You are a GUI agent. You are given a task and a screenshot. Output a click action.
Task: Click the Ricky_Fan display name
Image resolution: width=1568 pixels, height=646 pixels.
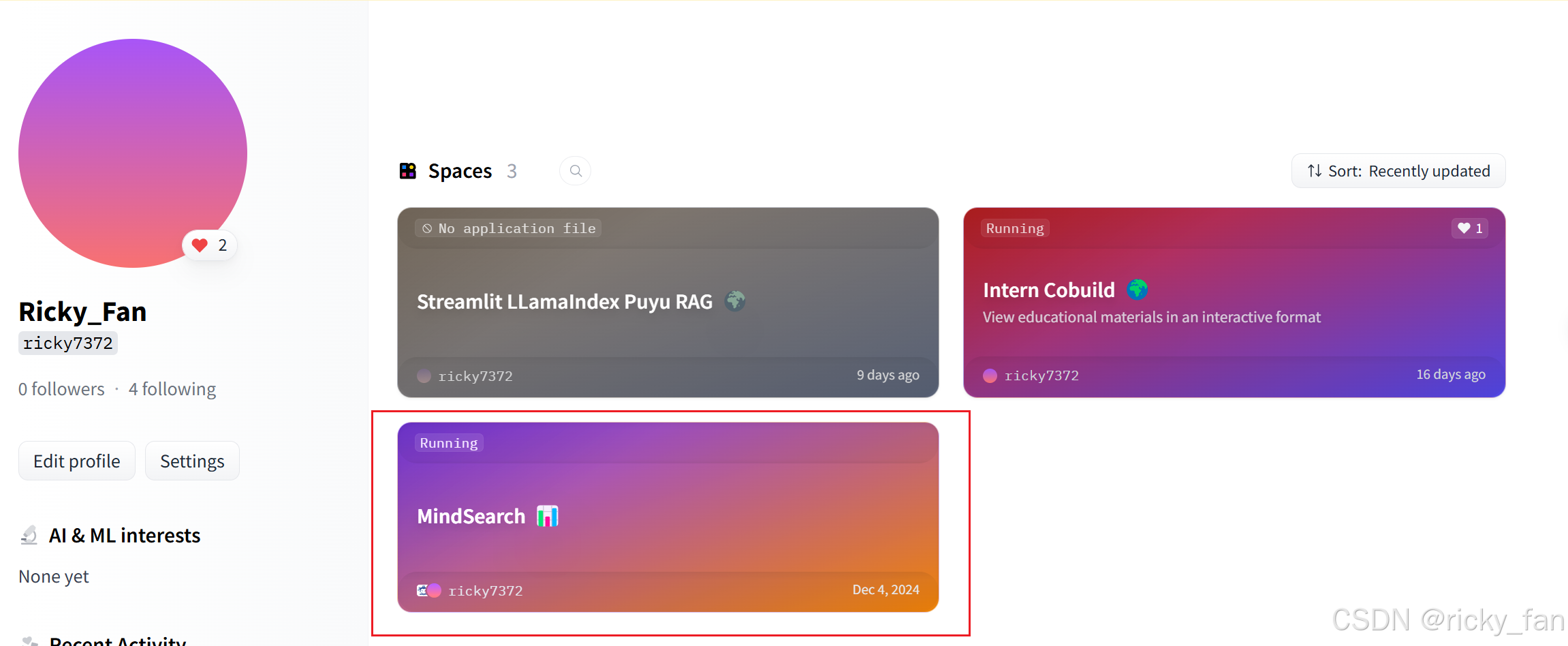(x=82, y=311)
